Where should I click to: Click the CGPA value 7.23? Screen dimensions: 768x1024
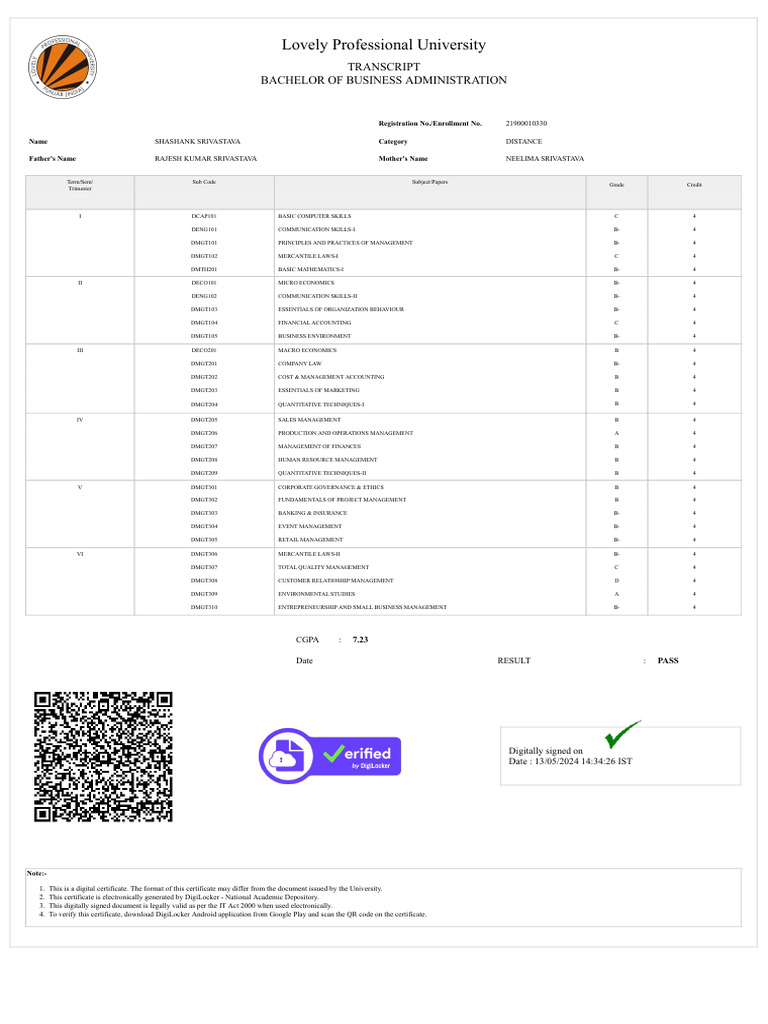point(360,640)
